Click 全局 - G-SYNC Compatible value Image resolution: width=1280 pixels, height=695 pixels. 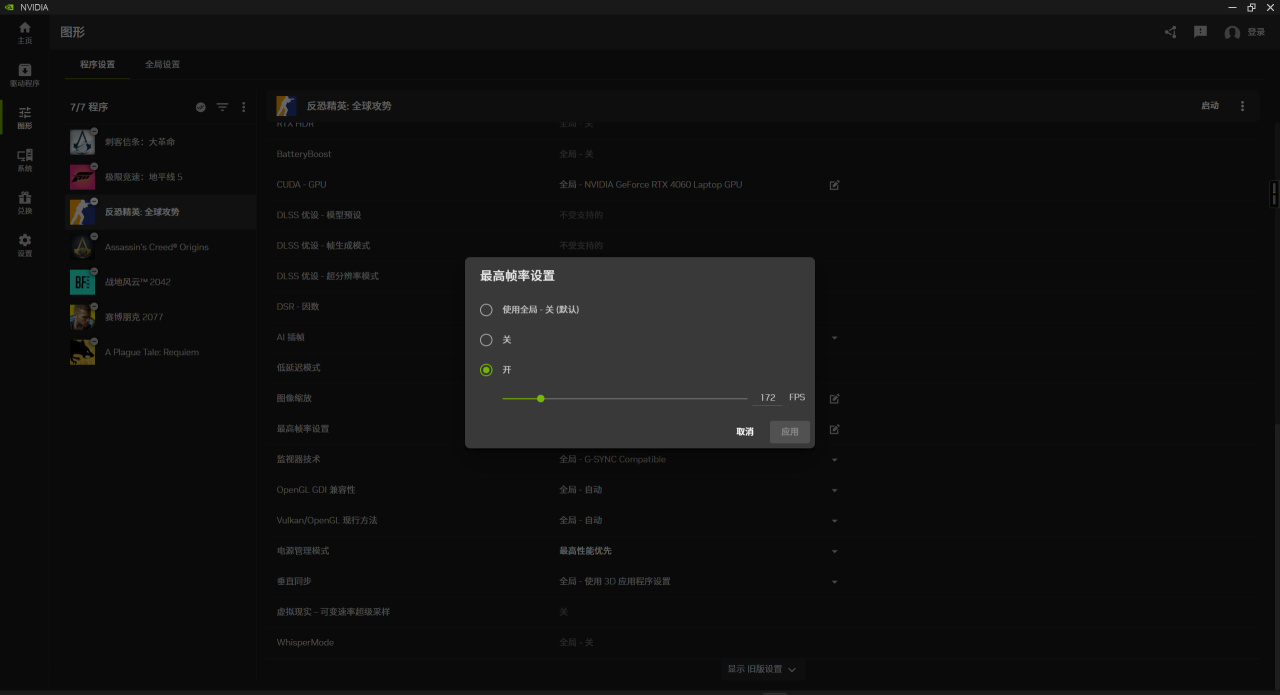[612, 460]
